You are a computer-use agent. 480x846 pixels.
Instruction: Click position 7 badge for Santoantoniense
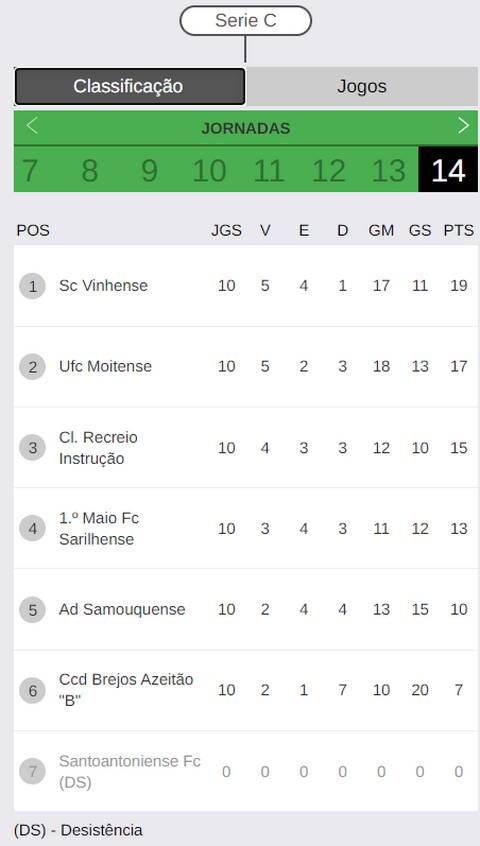tap(32, 772)
